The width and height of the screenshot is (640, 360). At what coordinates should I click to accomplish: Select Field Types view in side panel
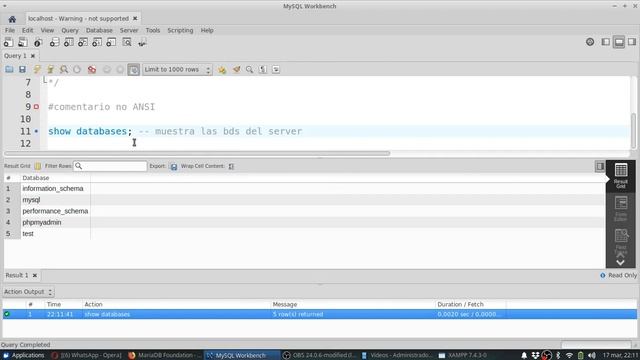click(x=621, y=241)
